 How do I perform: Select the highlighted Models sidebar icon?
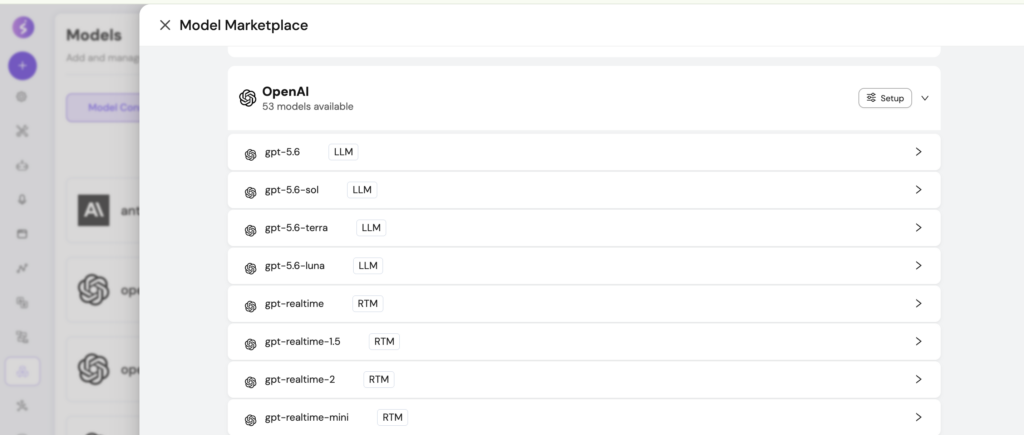[x=22, y=372]
